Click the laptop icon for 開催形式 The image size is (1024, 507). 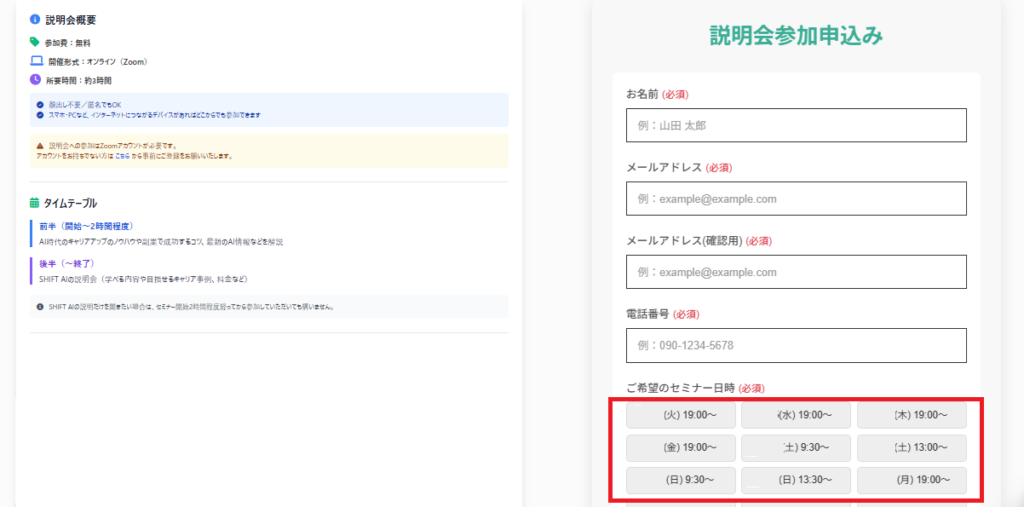(x=37, y=61)
